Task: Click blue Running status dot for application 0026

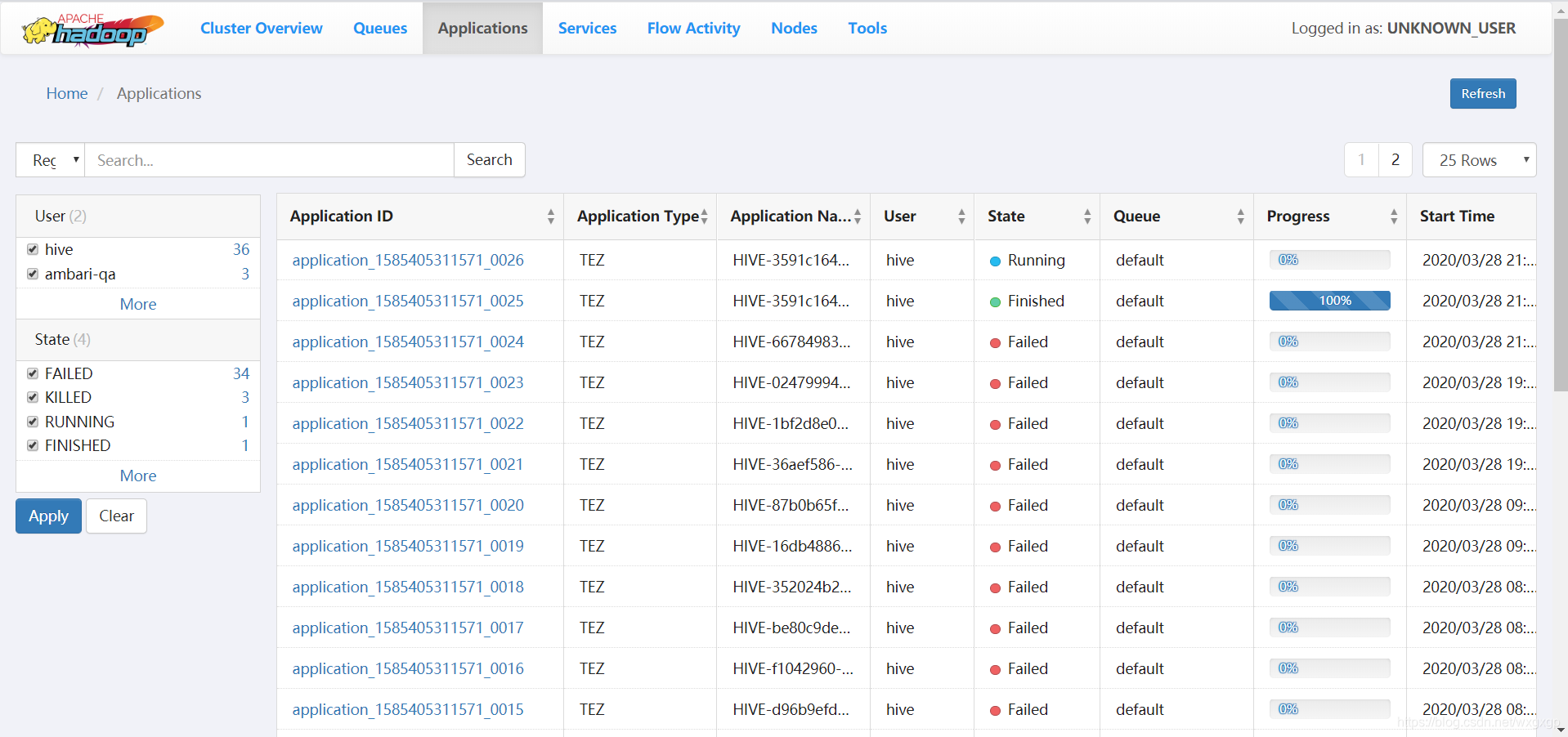Action: point(995,261)
